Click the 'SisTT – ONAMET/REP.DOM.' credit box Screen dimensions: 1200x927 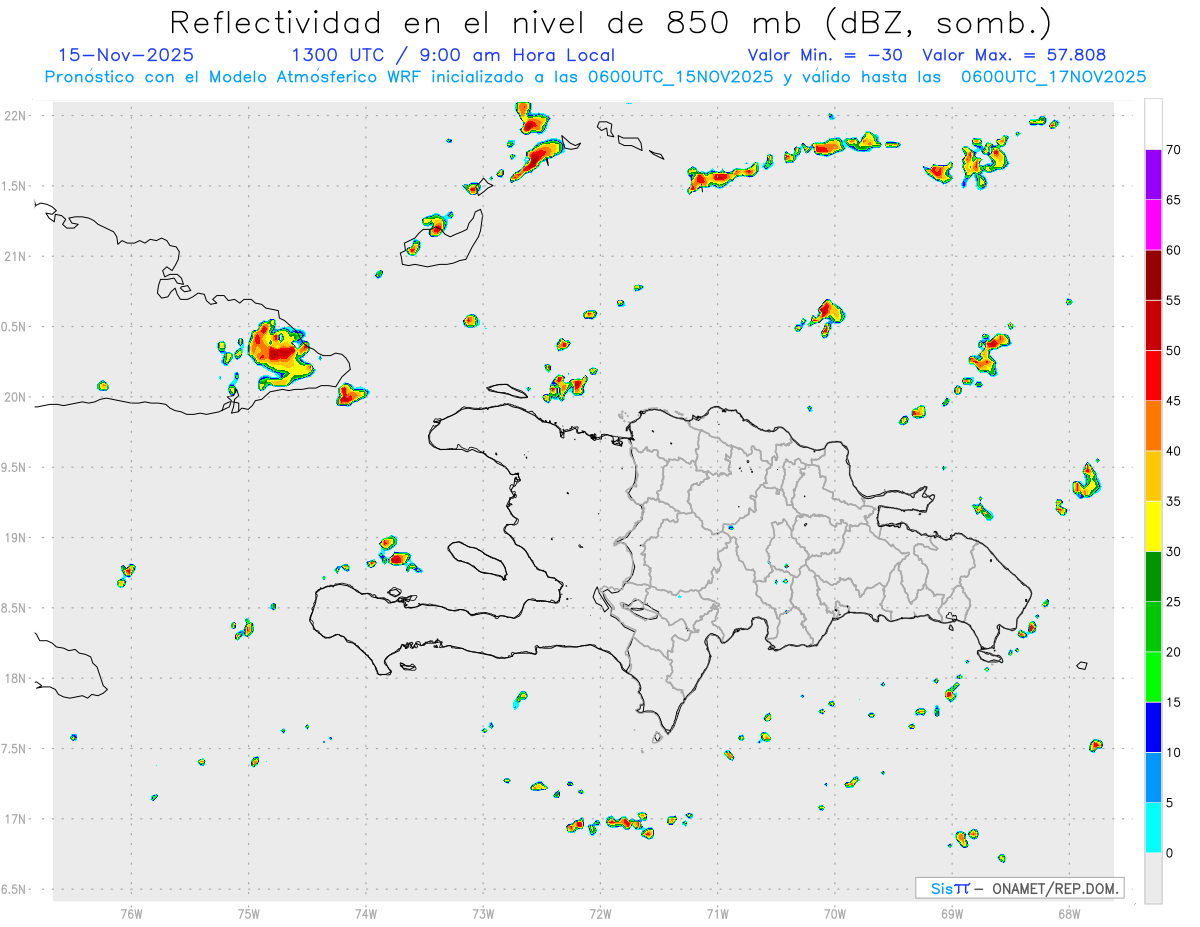(x=1019, y=888)
